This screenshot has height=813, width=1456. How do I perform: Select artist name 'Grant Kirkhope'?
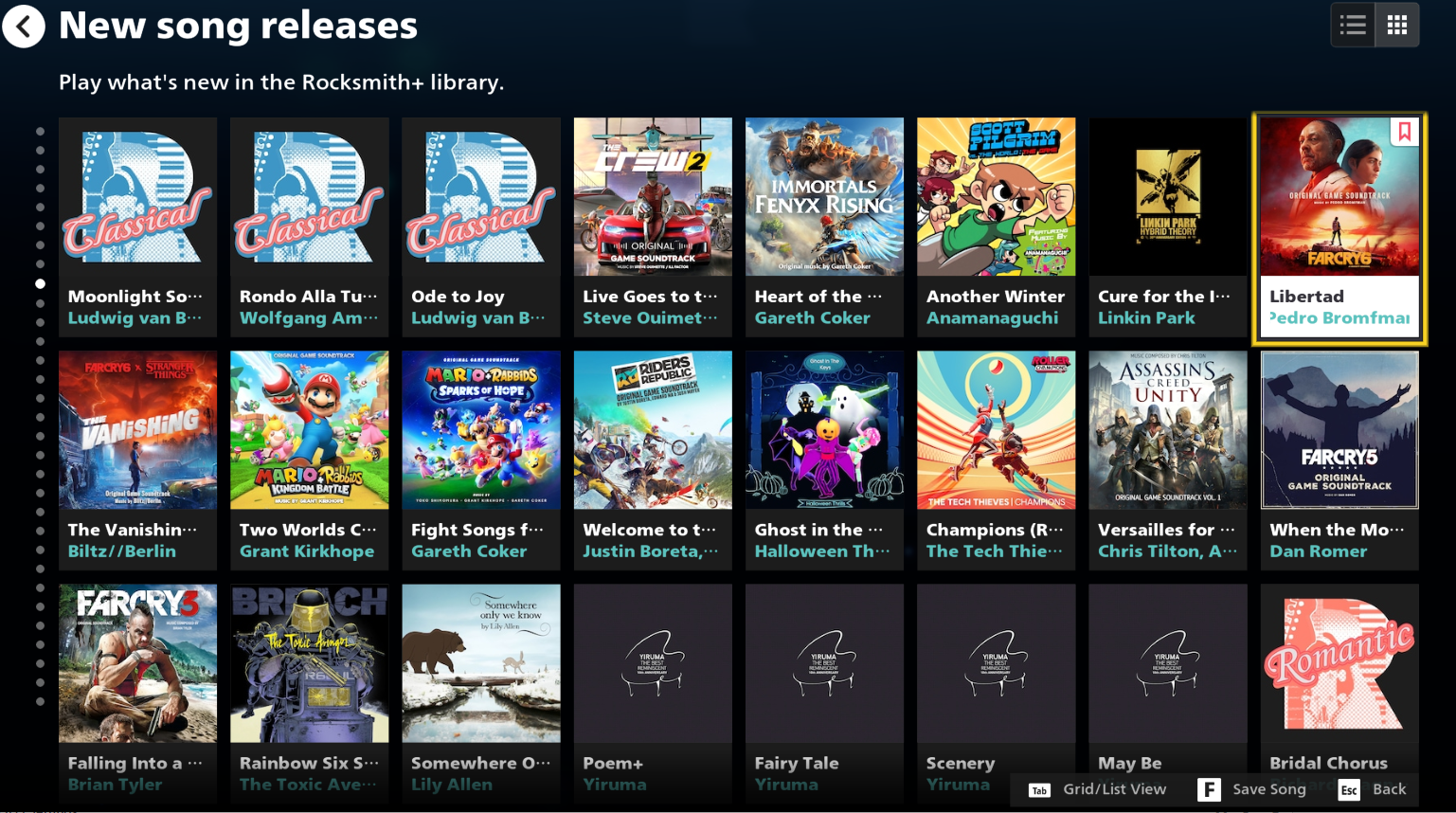tap(307, 551)
